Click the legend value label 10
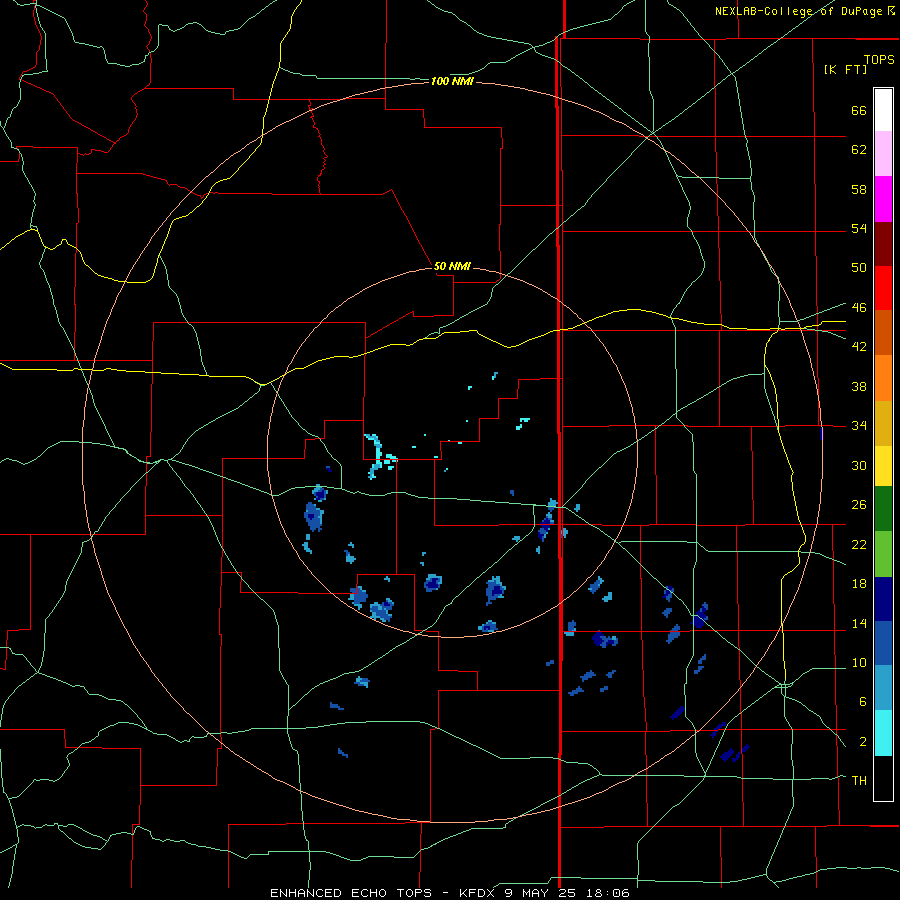The height and width of the screenshot is (900, 900). pyautogui.click(x=859, y=662)
